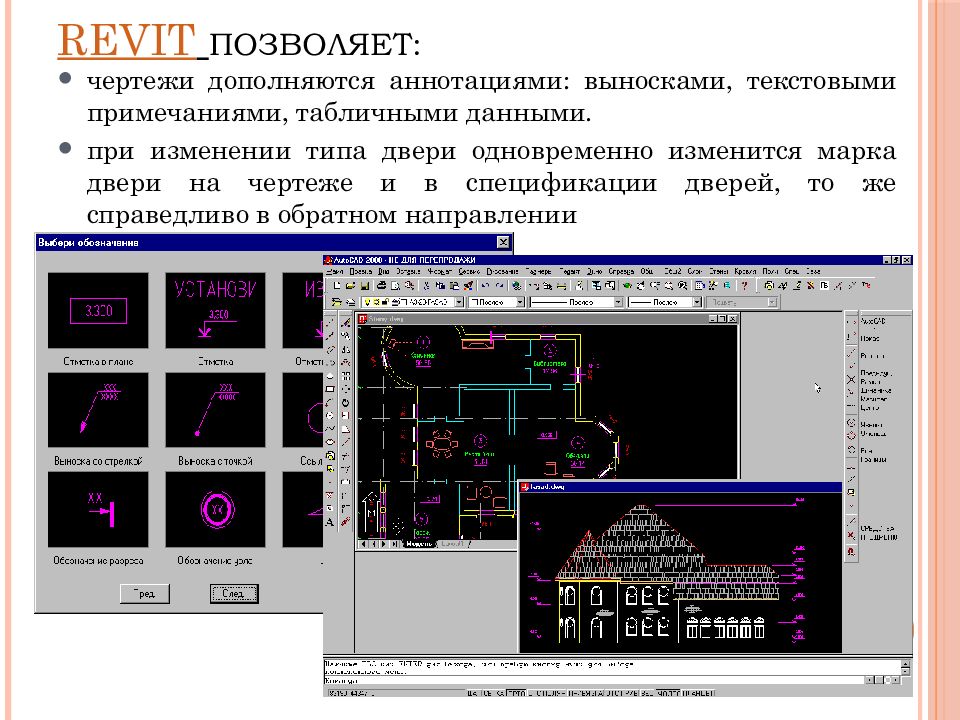Click the Redo arrow icon
This screenshot has height=720, width=960.
(x=500, y=285)
